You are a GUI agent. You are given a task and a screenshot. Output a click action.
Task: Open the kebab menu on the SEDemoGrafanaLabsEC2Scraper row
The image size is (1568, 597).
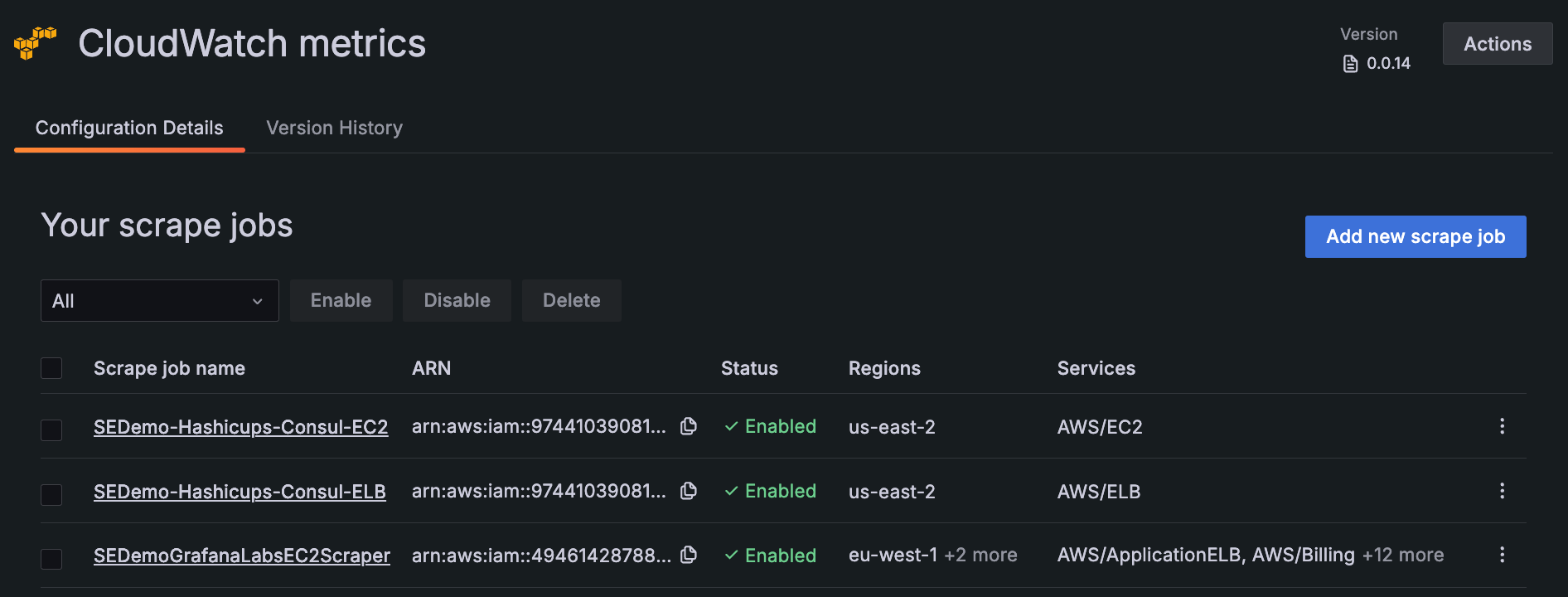pos(1503,555)
